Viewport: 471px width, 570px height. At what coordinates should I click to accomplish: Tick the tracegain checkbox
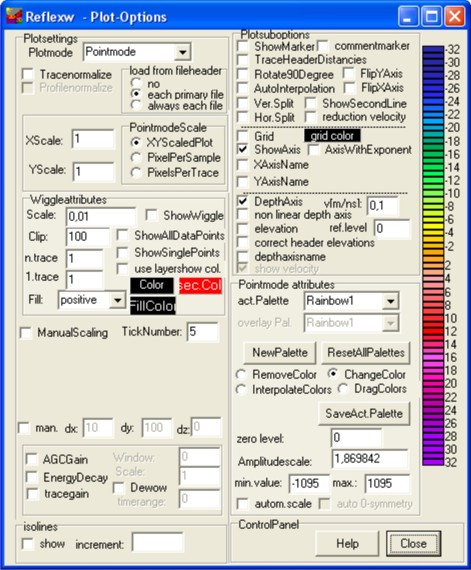click(32, 494)
